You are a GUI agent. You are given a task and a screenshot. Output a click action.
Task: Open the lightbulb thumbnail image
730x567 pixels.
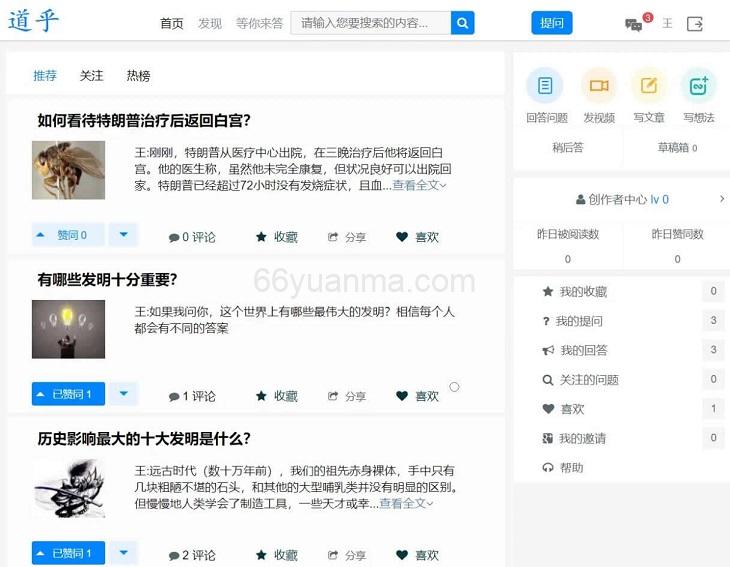coord(68,329)
